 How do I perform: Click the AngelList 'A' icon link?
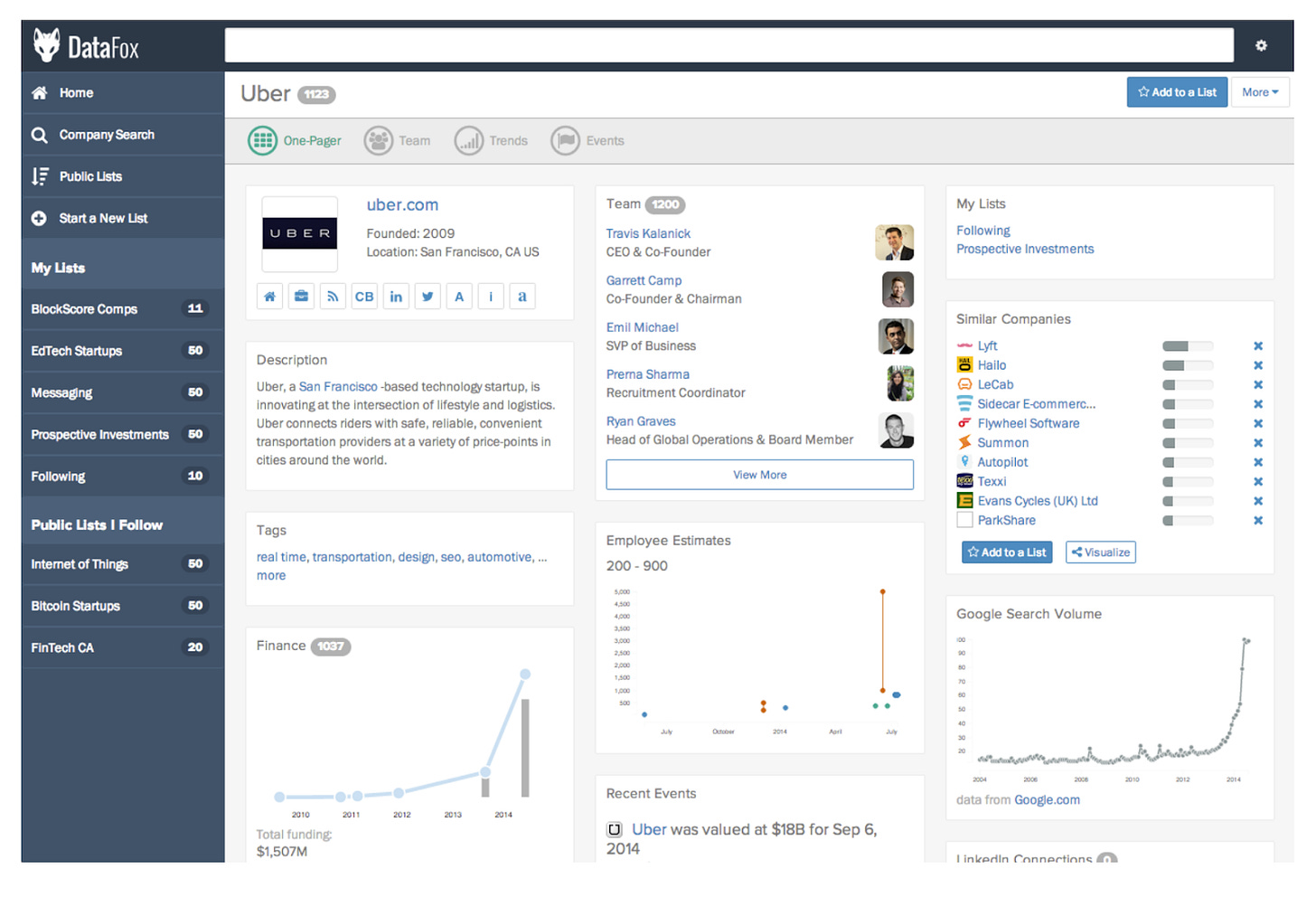[x=459, y=297]
